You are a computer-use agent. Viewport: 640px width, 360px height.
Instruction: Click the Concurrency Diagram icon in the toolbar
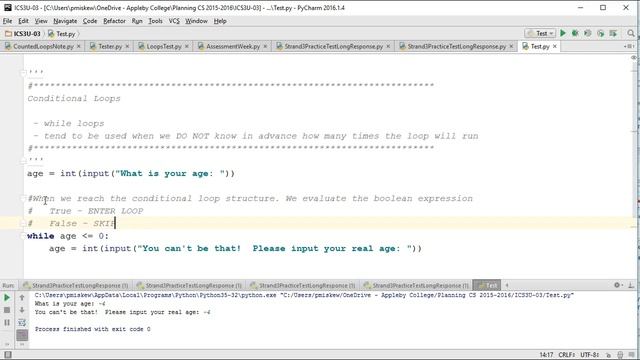[613, 33]
